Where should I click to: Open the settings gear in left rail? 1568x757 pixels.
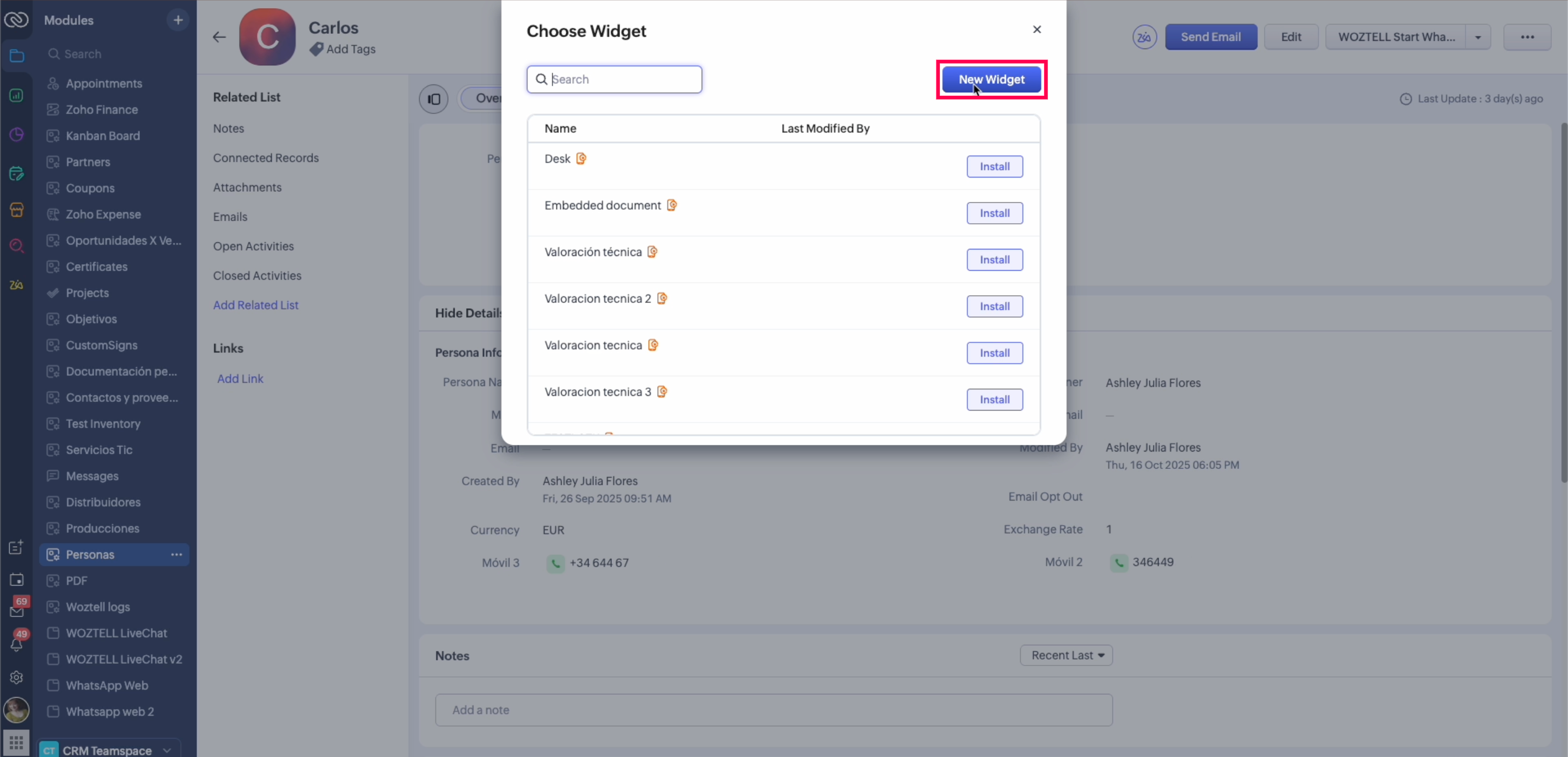(x=16, y=677)
